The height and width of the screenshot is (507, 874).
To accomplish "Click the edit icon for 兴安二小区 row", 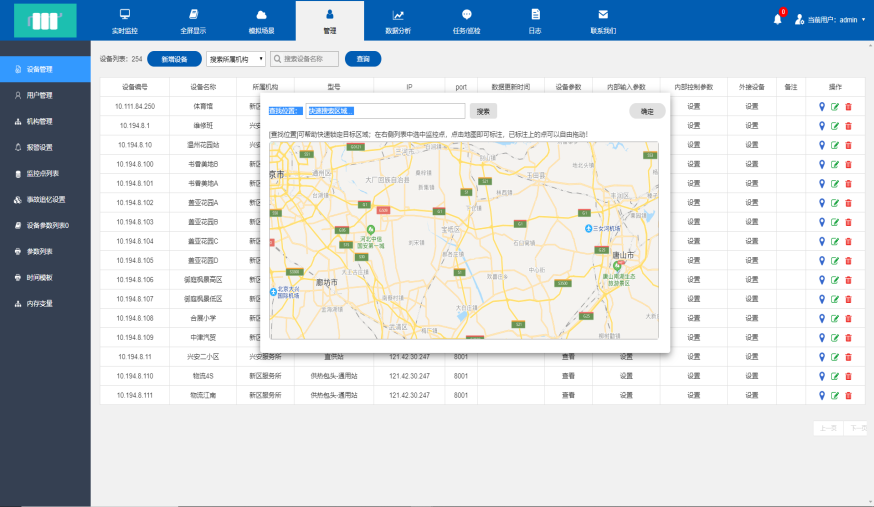I will point(835,357).
